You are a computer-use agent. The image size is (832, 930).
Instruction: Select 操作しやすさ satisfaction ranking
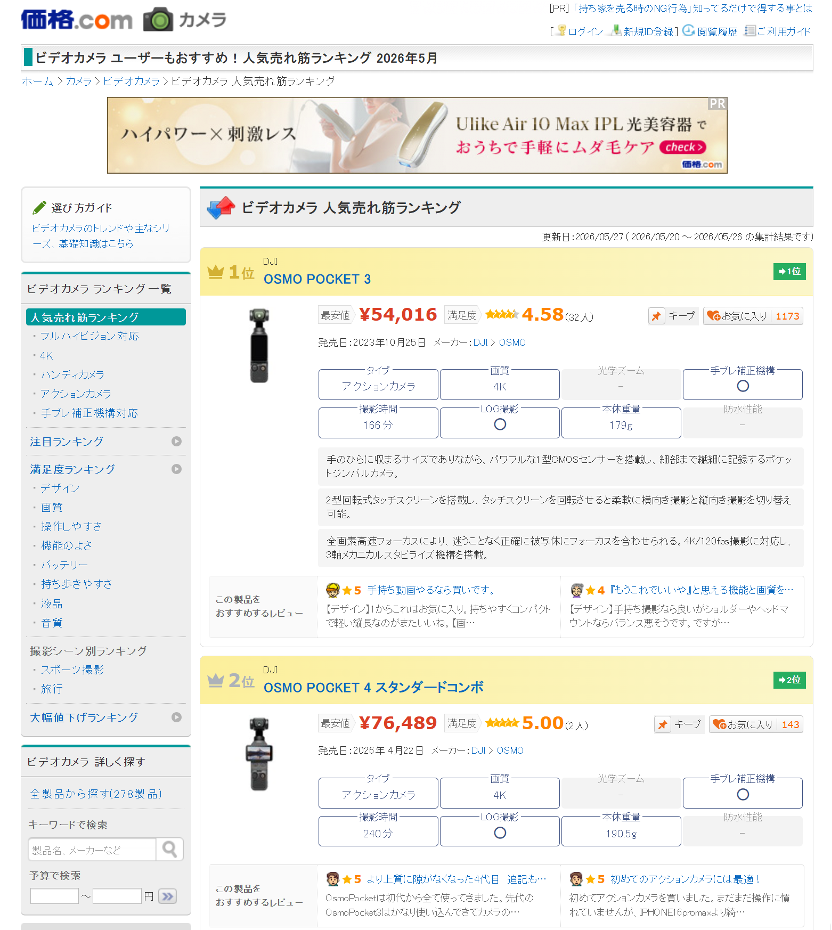[71, 526]
